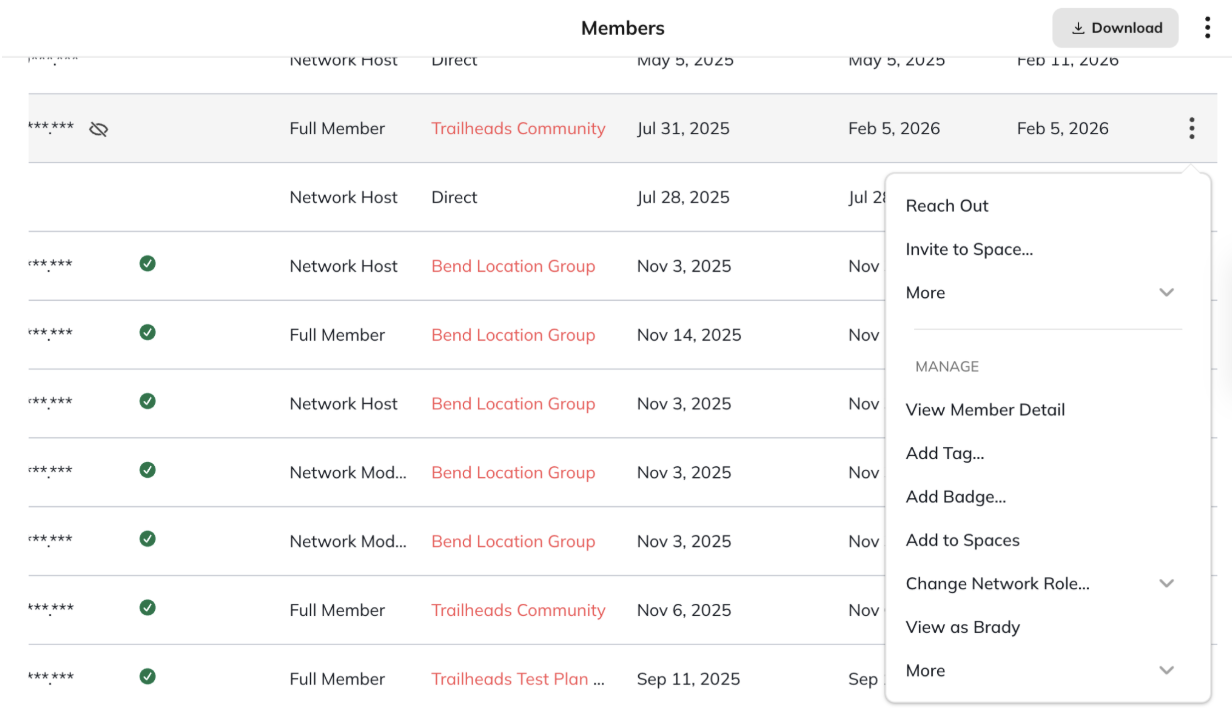This screenshot has width=1232, height=714.
Task: Expand the top More chevron under Invite to Space
Action: [1166, 293]
